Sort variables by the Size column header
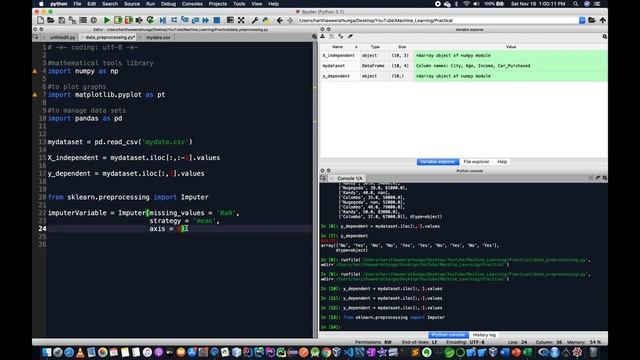Screen dimensions: 640x360 point(402,47)
